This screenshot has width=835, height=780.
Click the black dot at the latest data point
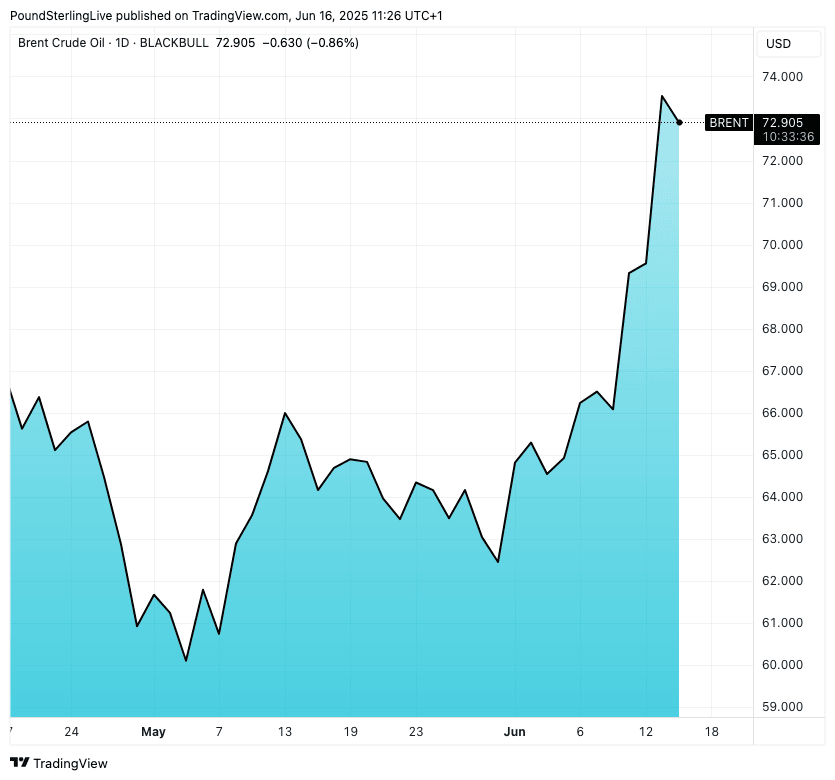click(680, 122)
